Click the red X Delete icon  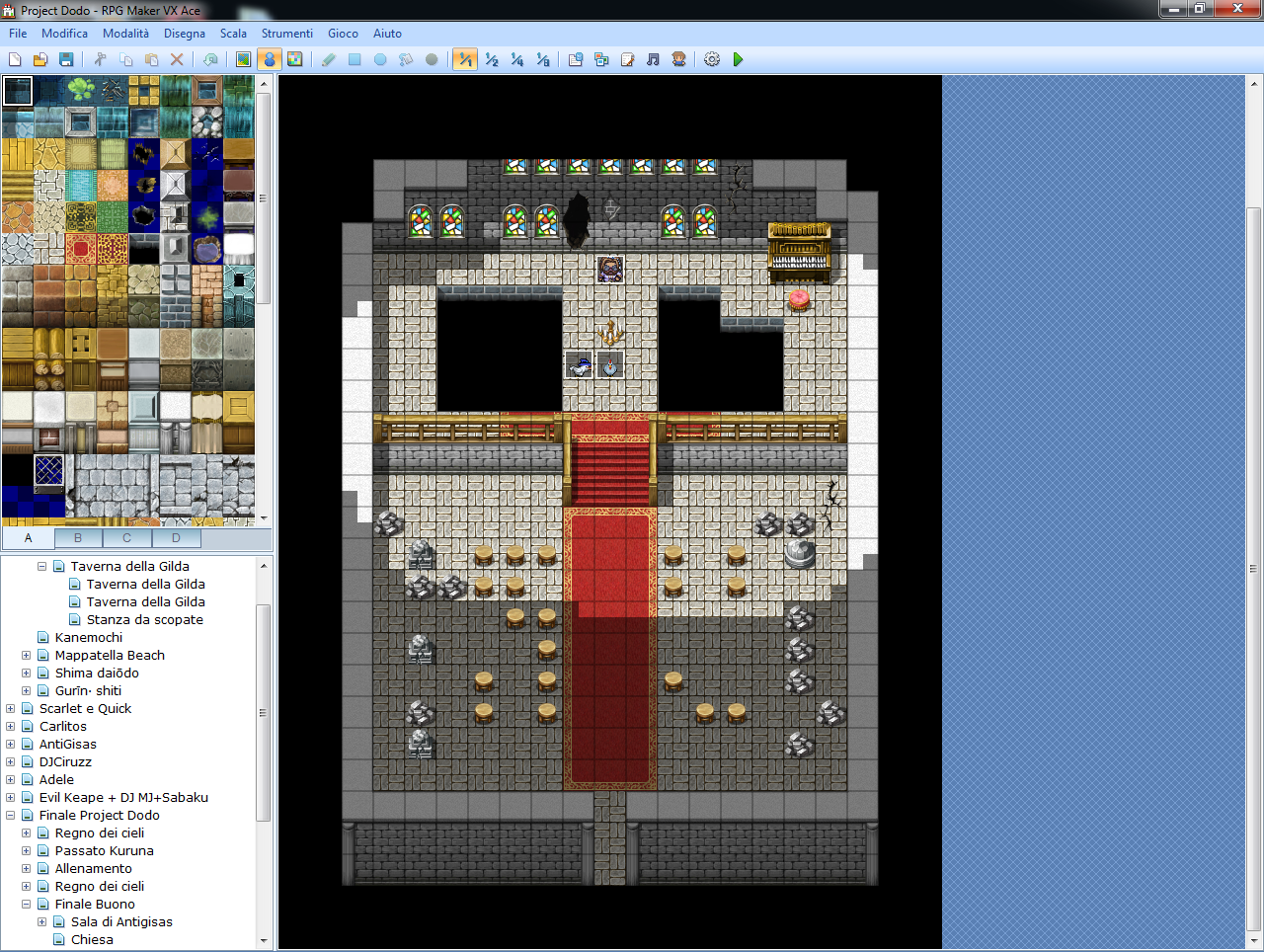[177, 59]
